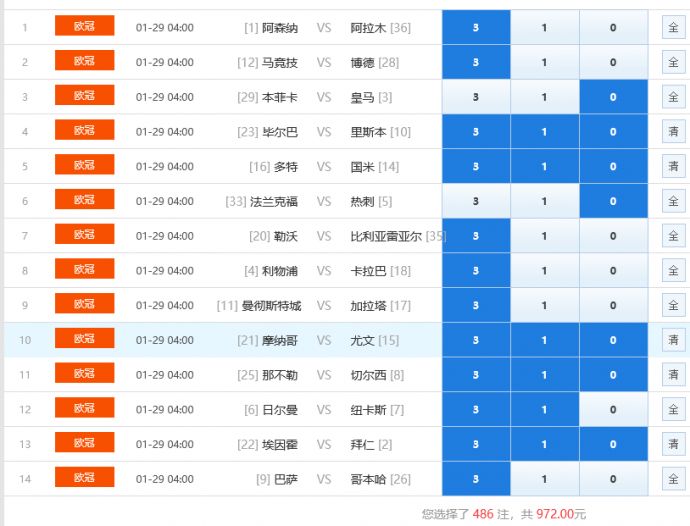Deselect the 3 option for 巴萨 vs 哥本哈
Screen dimensions: 690x526
pos(475,479)
